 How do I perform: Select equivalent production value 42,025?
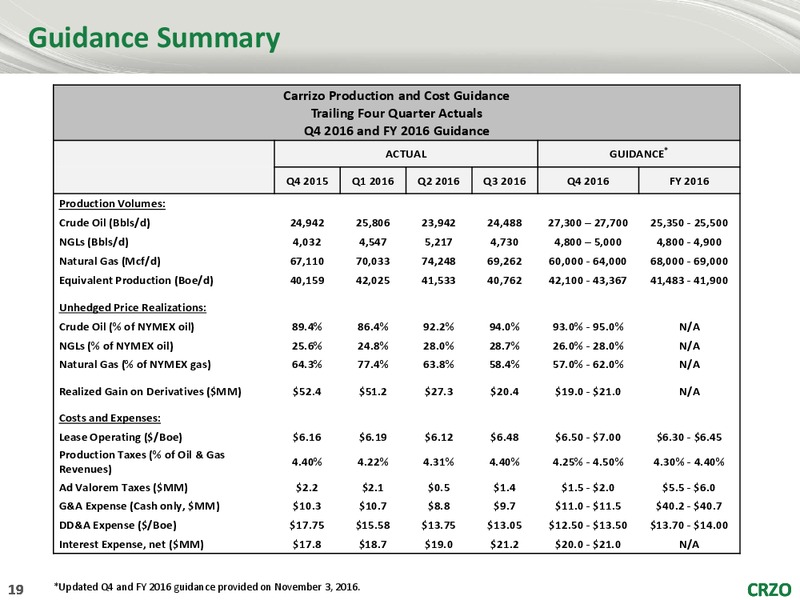[373, 281]
